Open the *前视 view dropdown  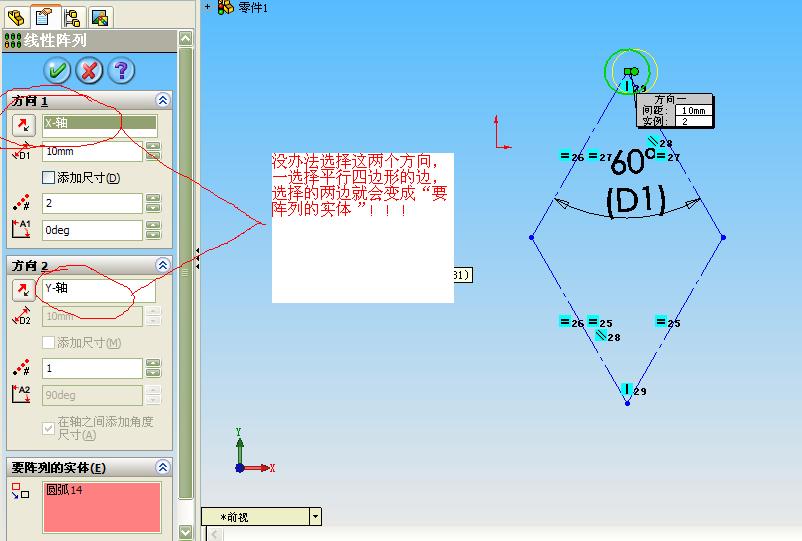(316, 516)
